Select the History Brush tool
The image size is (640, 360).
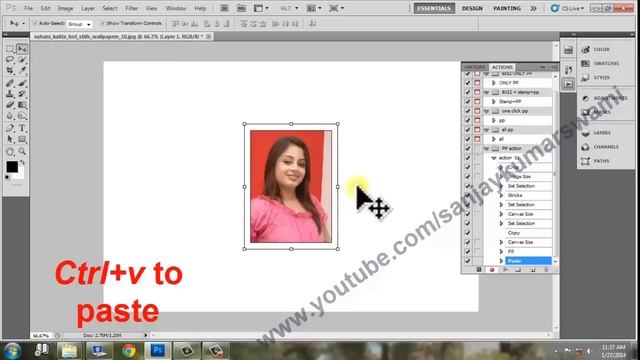22,94
